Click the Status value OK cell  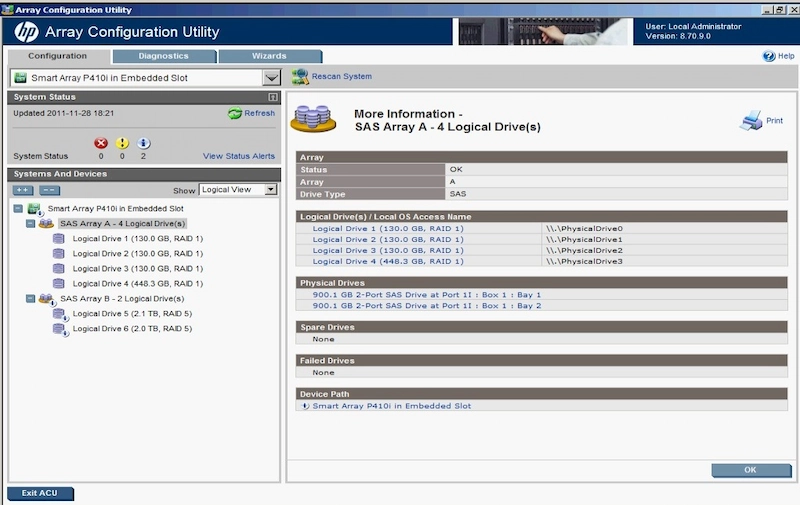pyautogui.click(x=616, y=169)
